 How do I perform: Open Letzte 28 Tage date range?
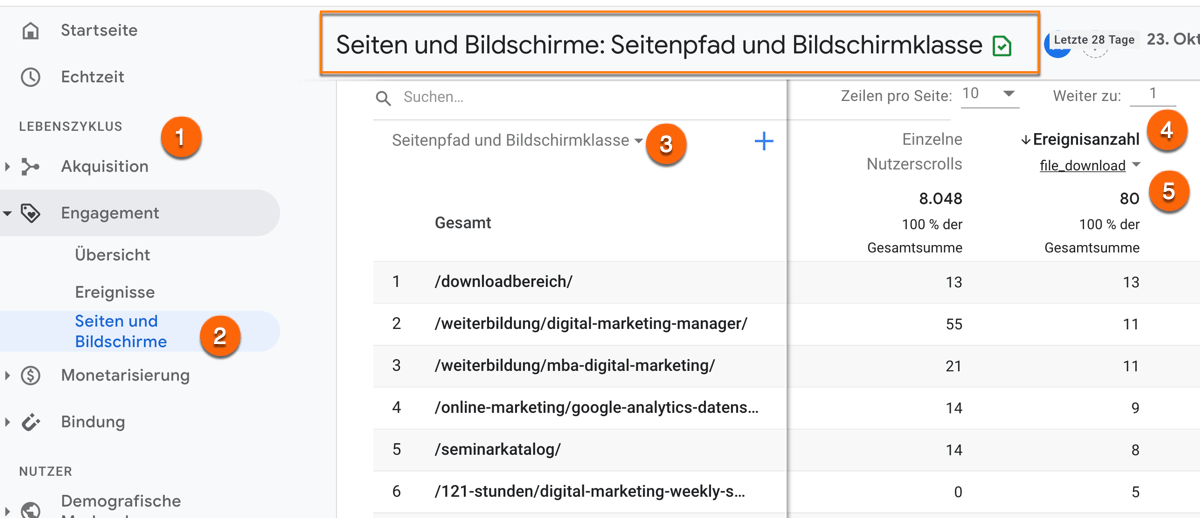(1094, 40)
